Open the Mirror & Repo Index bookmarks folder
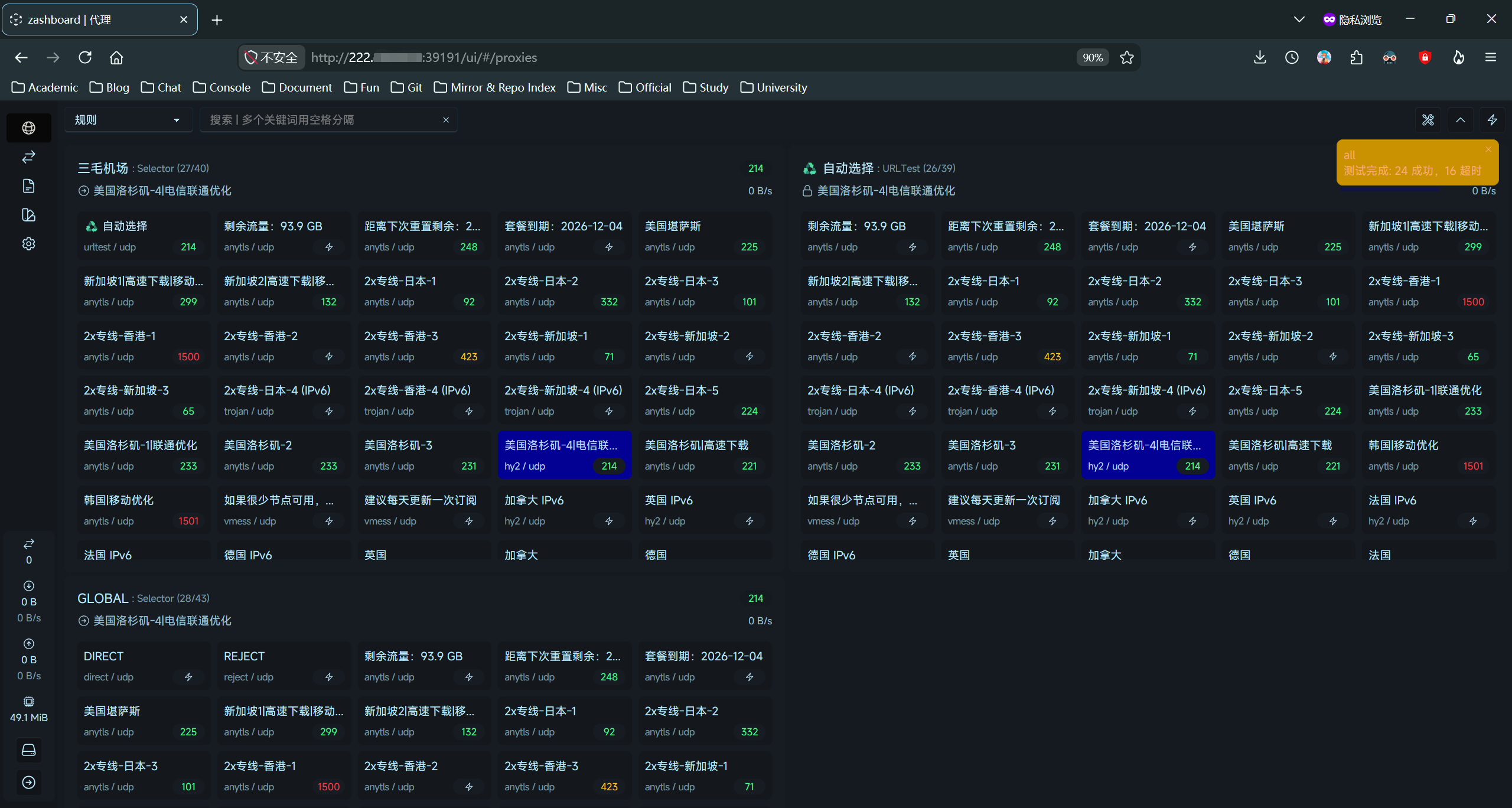The image size is (1512, 808). tap(495, 87)
